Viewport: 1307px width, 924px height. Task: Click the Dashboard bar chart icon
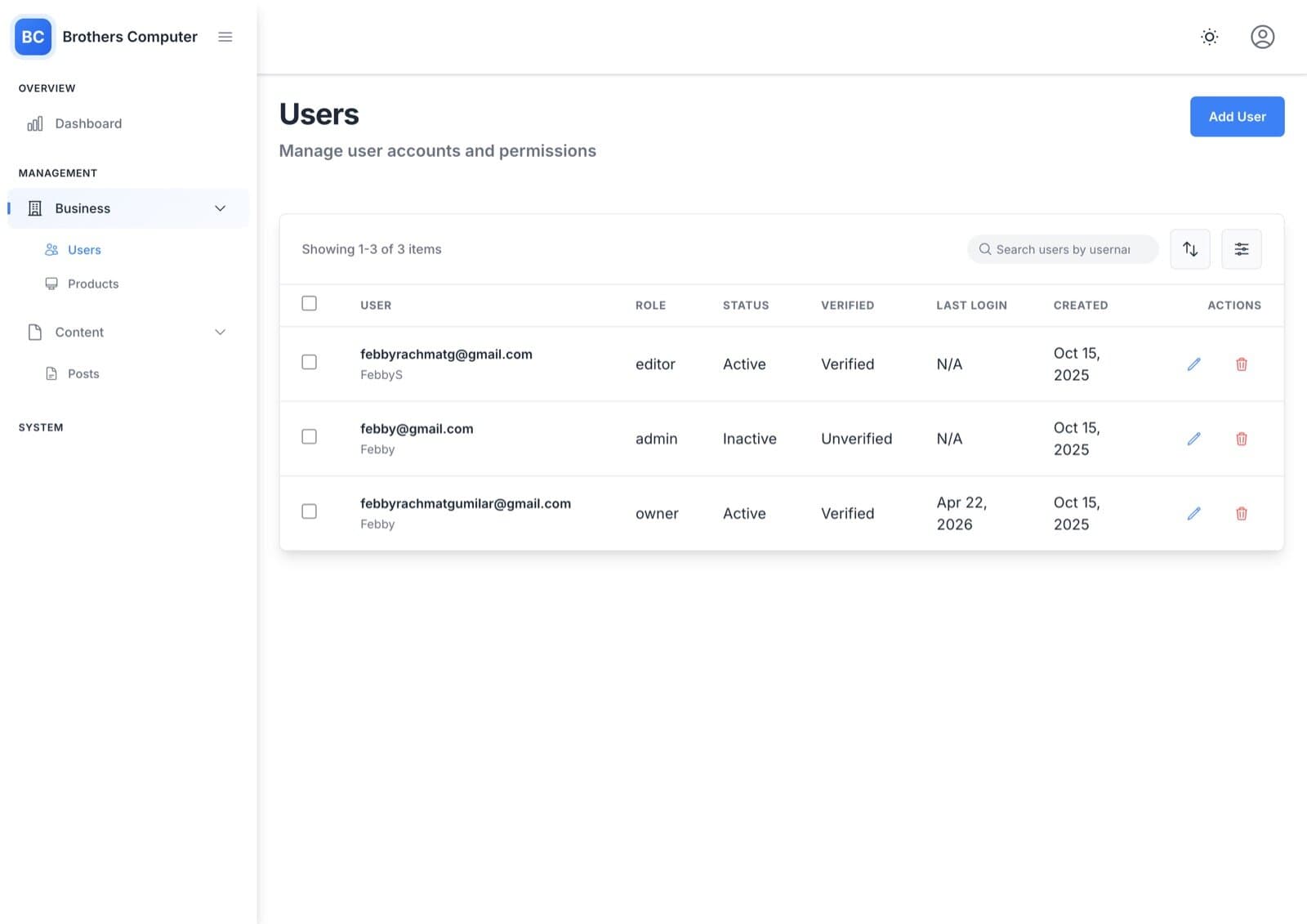(x=35, y=123)
